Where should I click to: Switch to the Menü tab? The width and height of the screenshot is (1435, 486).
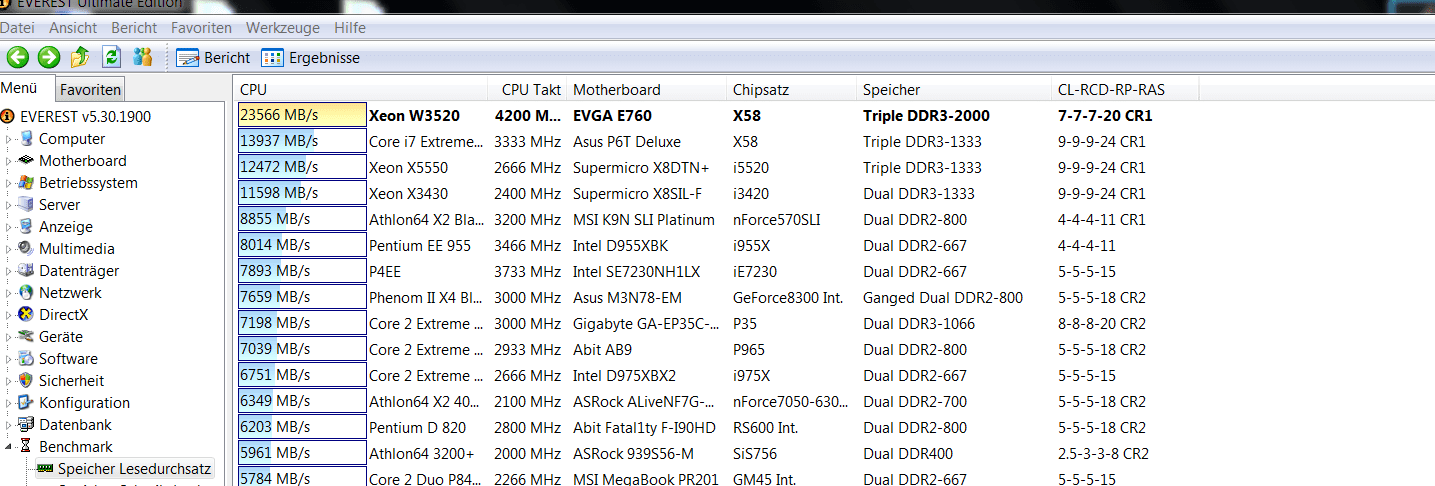coord(19,88)
